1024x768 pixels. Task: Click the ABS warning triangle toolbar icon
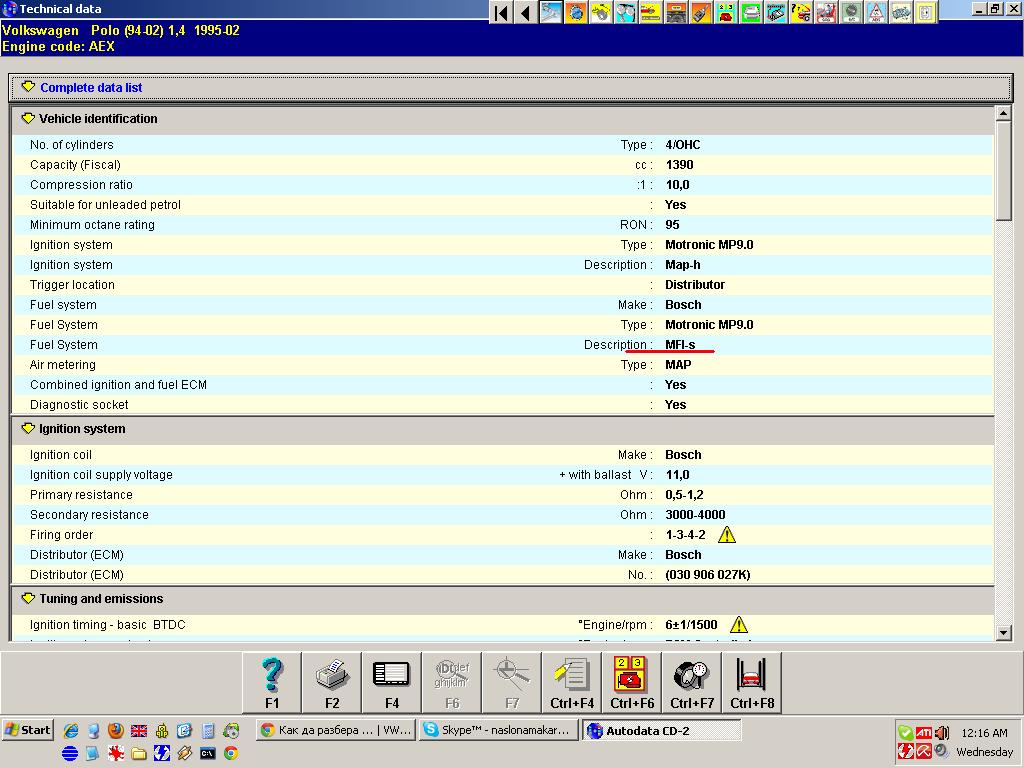tap(876, 13)
